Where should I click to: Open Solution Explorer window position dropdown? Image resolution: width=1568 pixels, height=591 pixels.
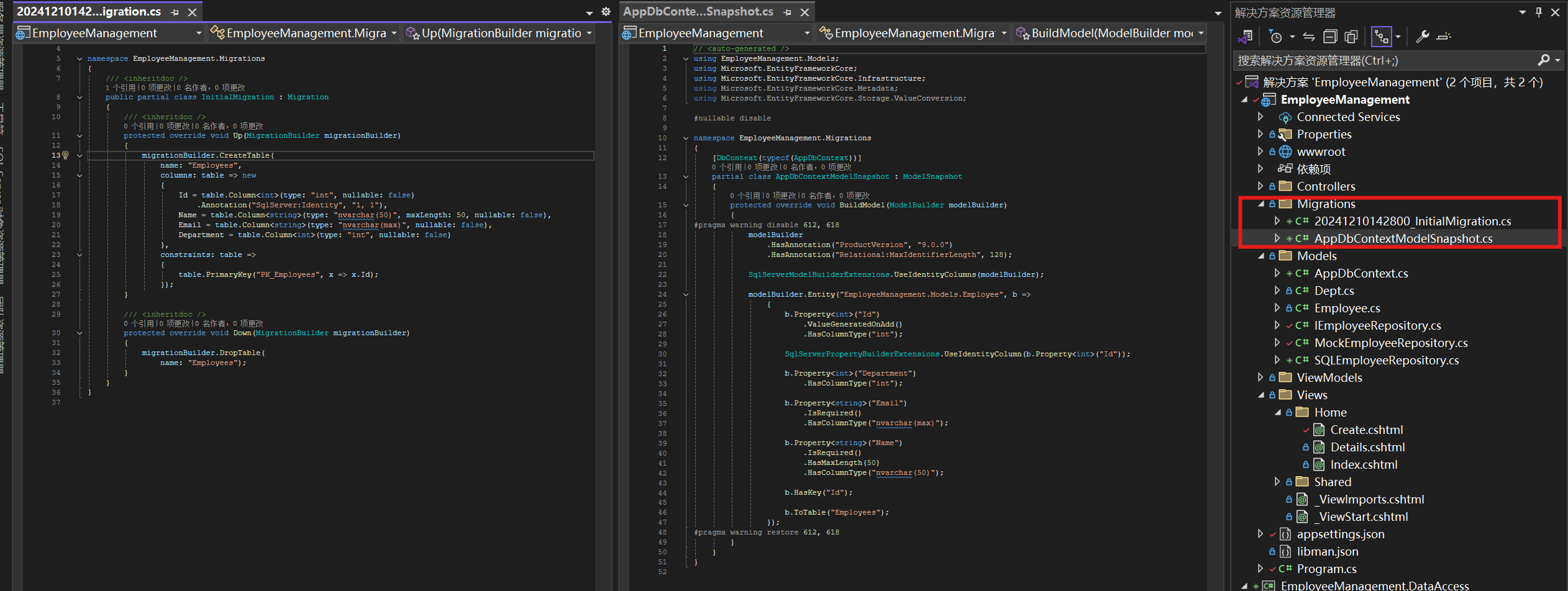pyautogui.click(x=1522, y=12)
